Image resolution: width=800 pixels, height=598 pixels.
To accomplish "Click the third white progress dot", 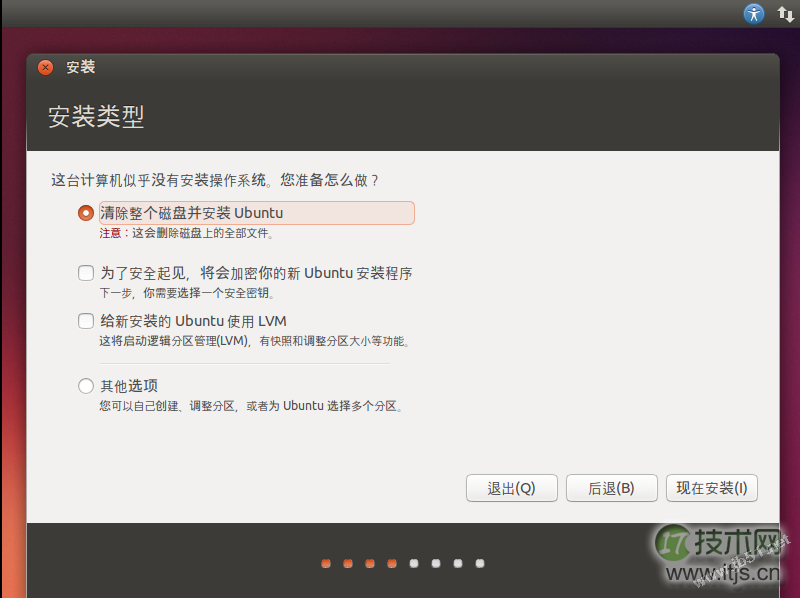I will [x=458, y=563].
